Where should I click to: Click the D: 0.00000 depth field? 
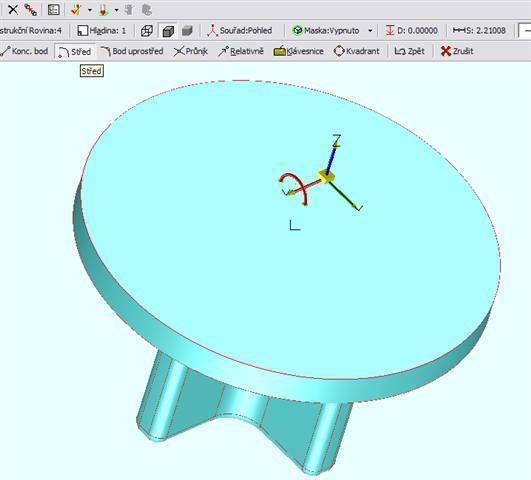tap(411, 30)
